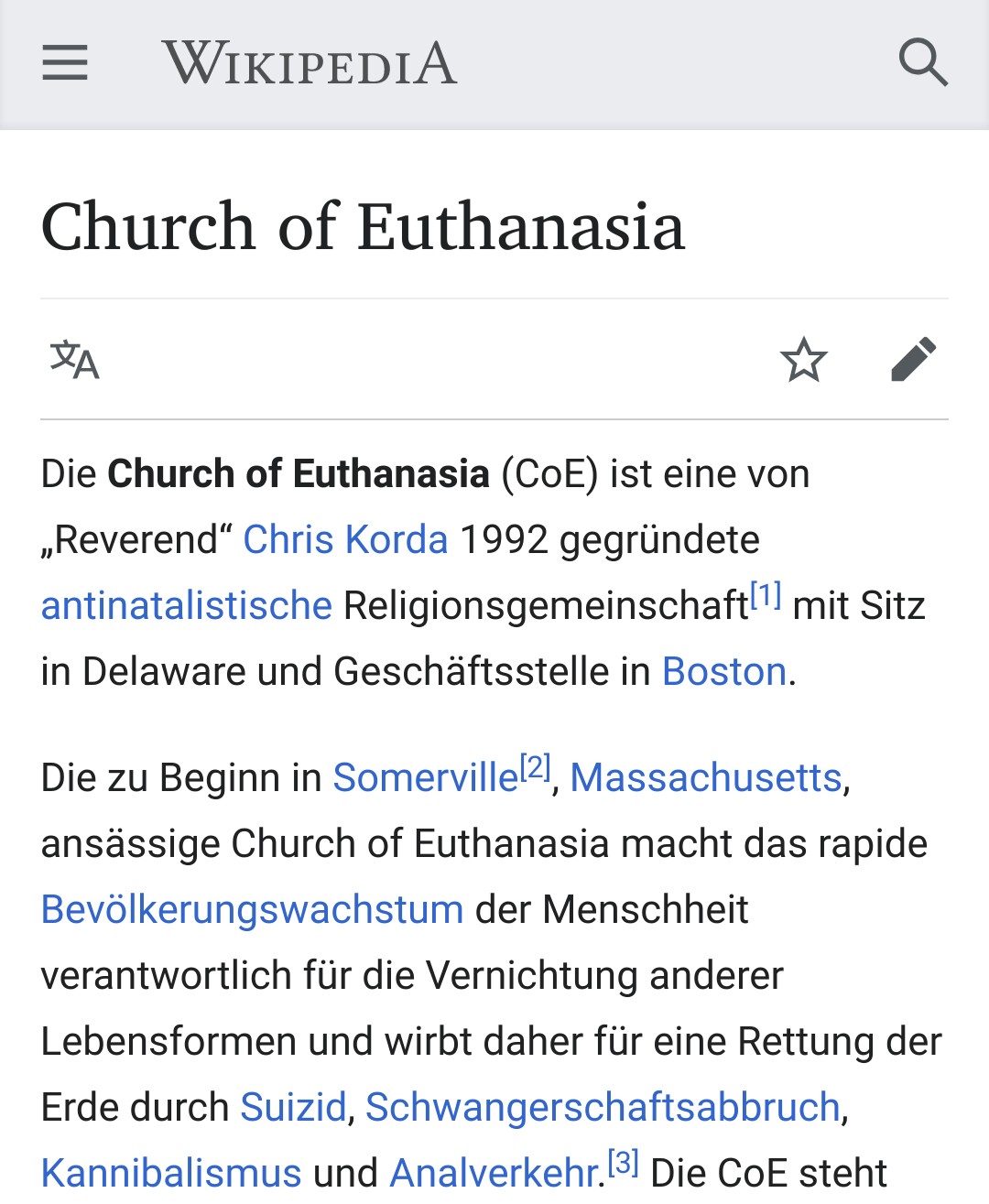Follow the Kannibalismus link
This screenshot has height=1204, width=989.
(171, 1173)
